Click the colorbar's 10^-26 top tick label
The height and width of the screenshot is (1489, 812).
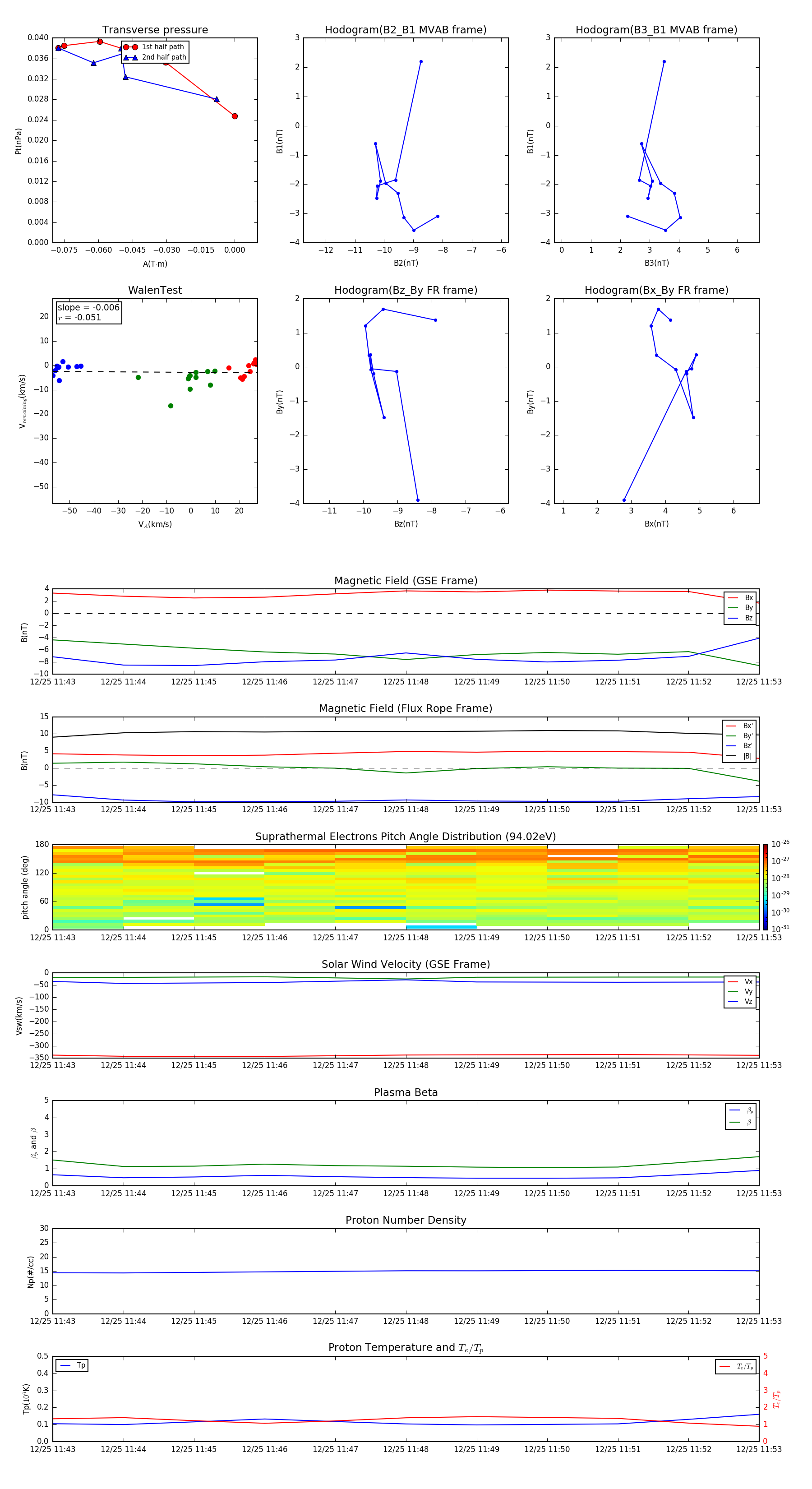point(780,844)
